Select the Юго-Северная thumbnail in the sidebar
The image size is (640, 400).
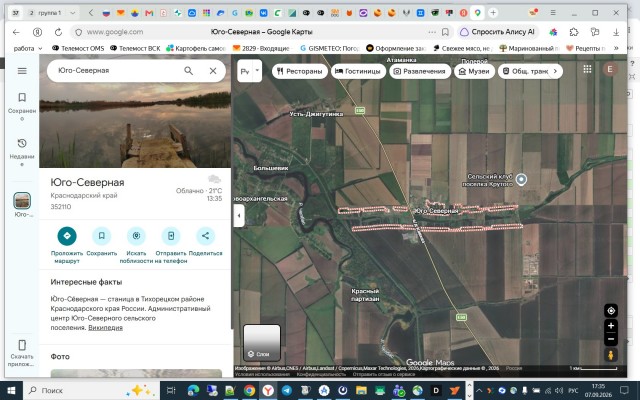coord(22,200)
